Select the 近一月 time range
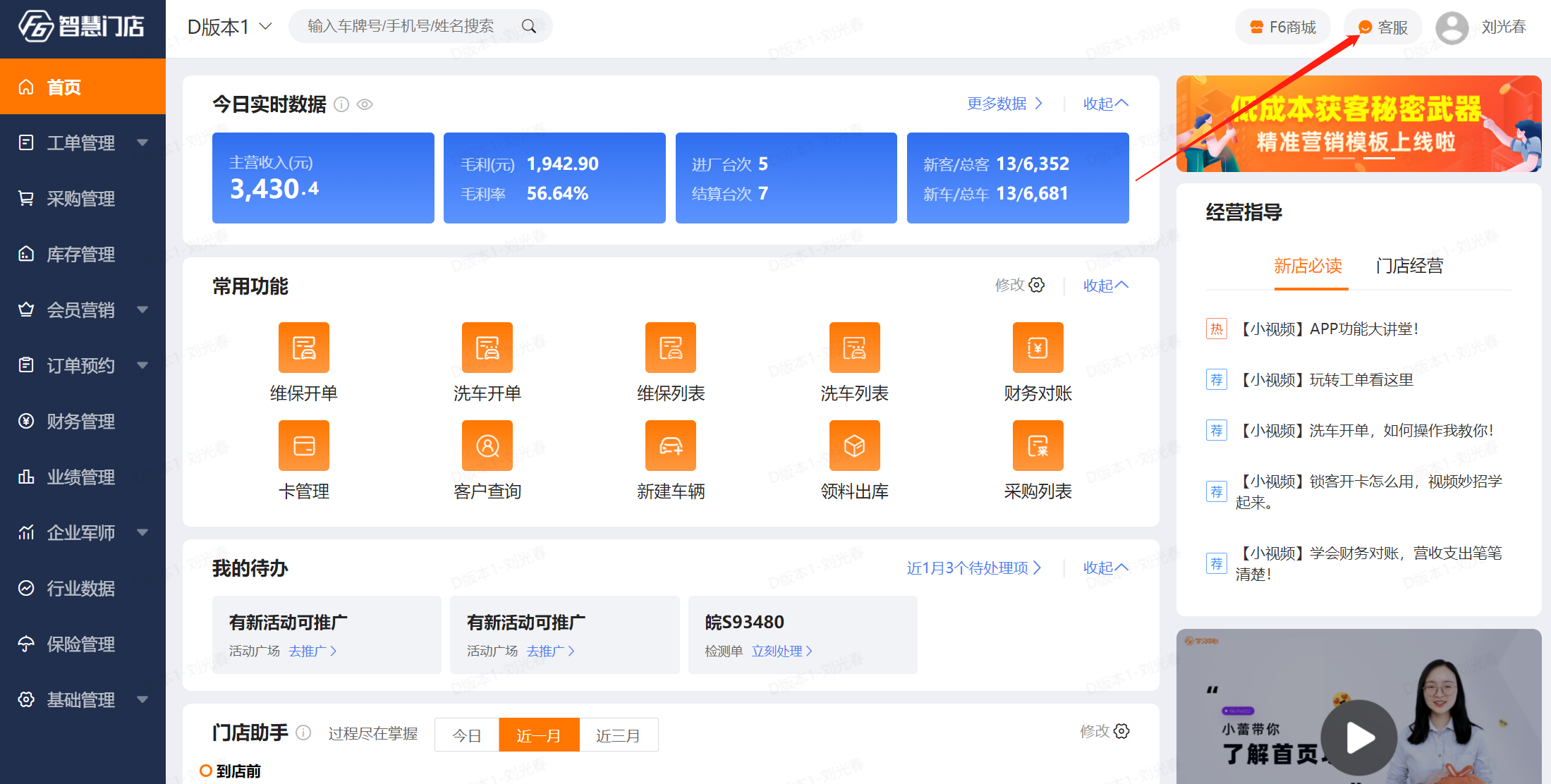Screen dimensions: 1551x784 (x=539, y=735)
